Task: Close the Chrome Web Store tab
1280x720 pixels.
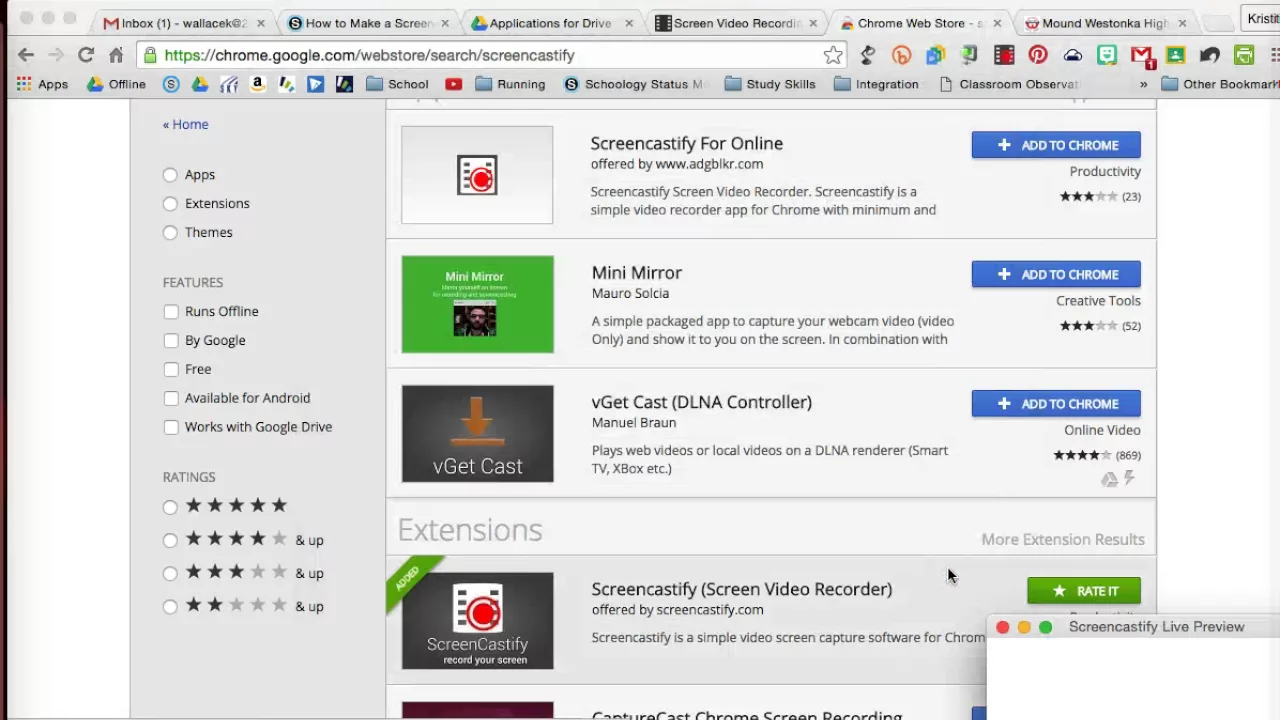Action: pyautogui.click(x=997, y=23)
